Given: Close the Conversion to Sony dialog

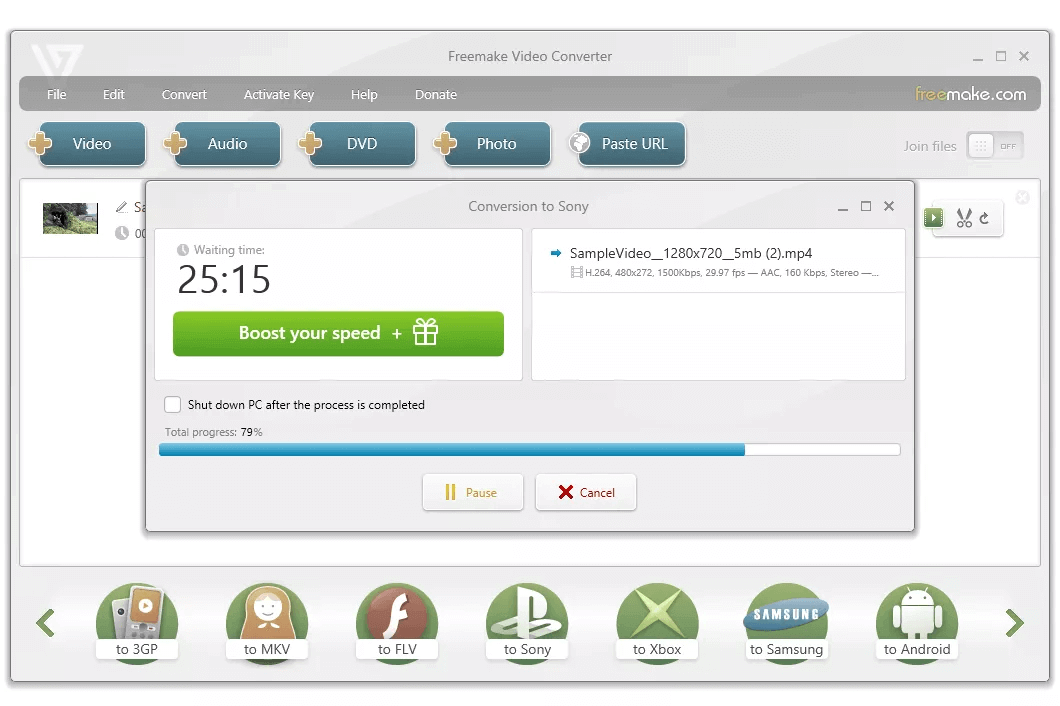Looking at the screenshot, I should [889, 206].
